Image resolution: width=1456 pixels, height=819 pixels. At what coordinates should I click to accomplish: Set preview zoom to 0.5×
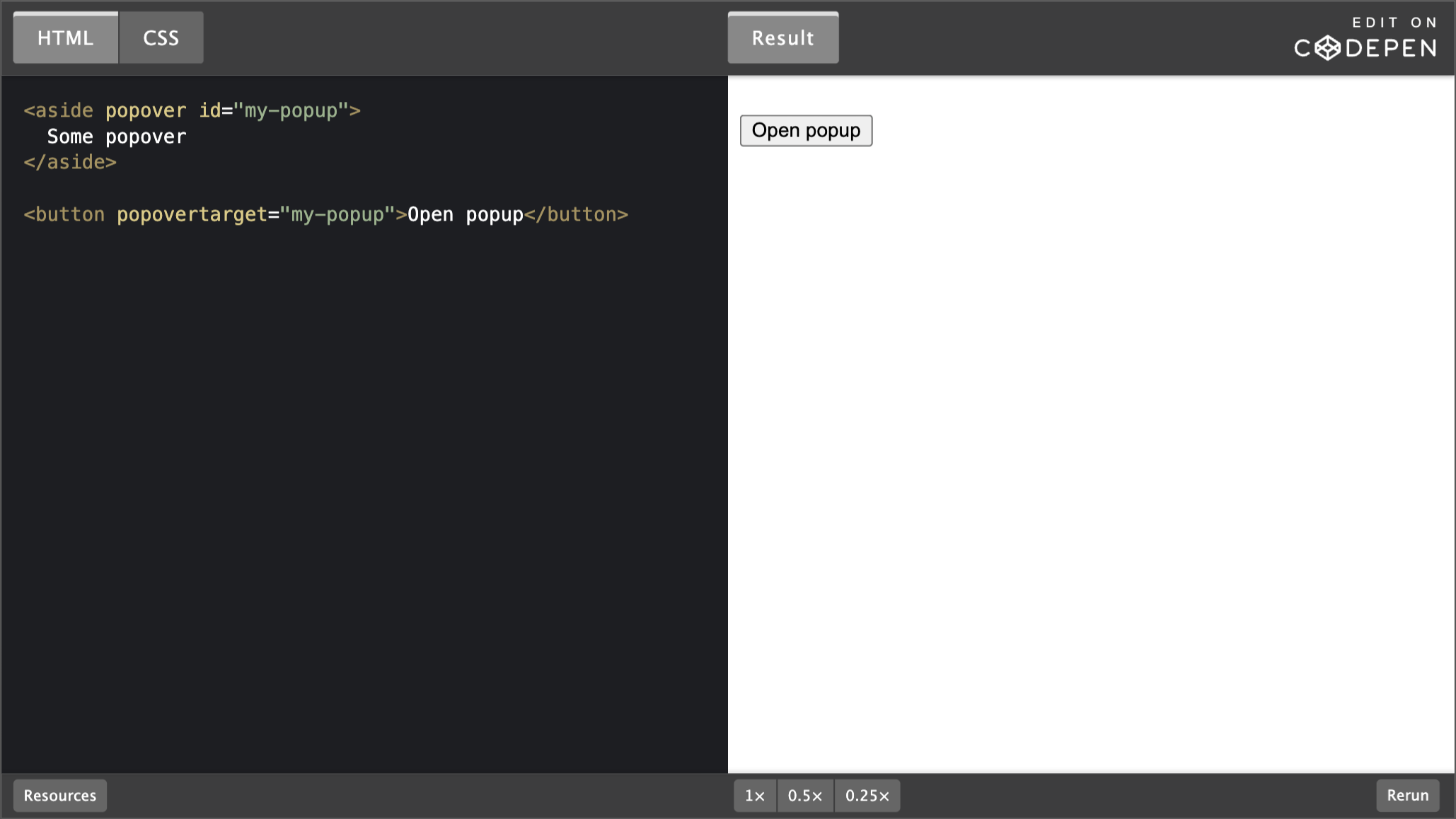pos(805,796)
